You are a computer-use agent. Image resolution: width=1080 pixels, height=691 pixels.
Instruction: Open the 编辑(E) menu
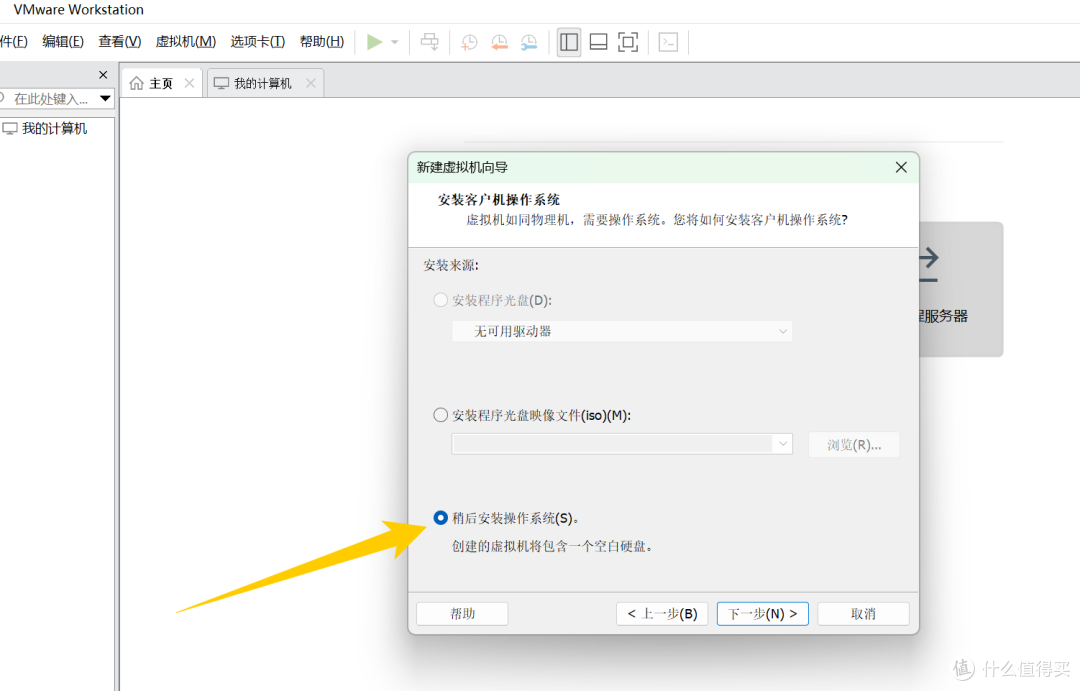coord(63,41)
